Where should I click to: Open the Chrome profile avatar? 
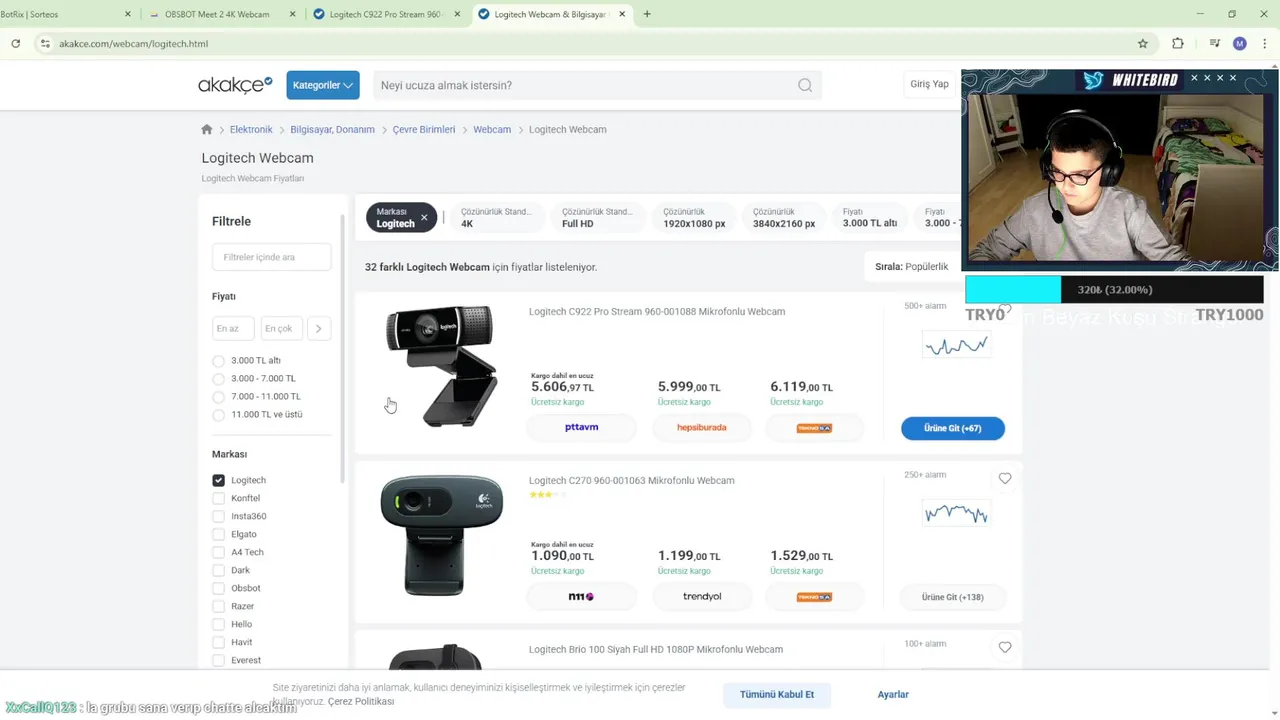click(1240, 44)
